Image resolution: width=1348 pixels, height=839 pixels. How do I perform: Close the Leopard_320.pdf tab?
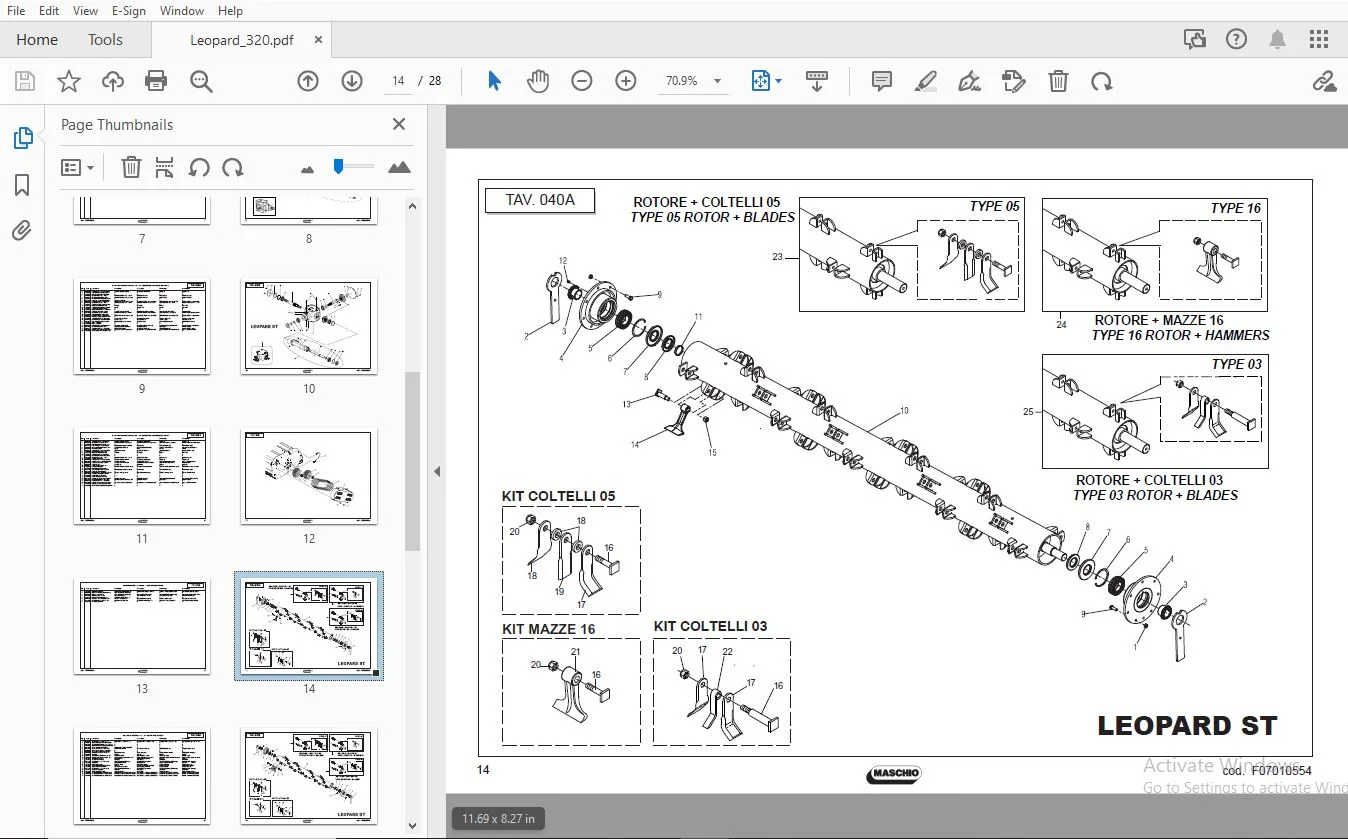pyautogui.click(x=318, y=40)
